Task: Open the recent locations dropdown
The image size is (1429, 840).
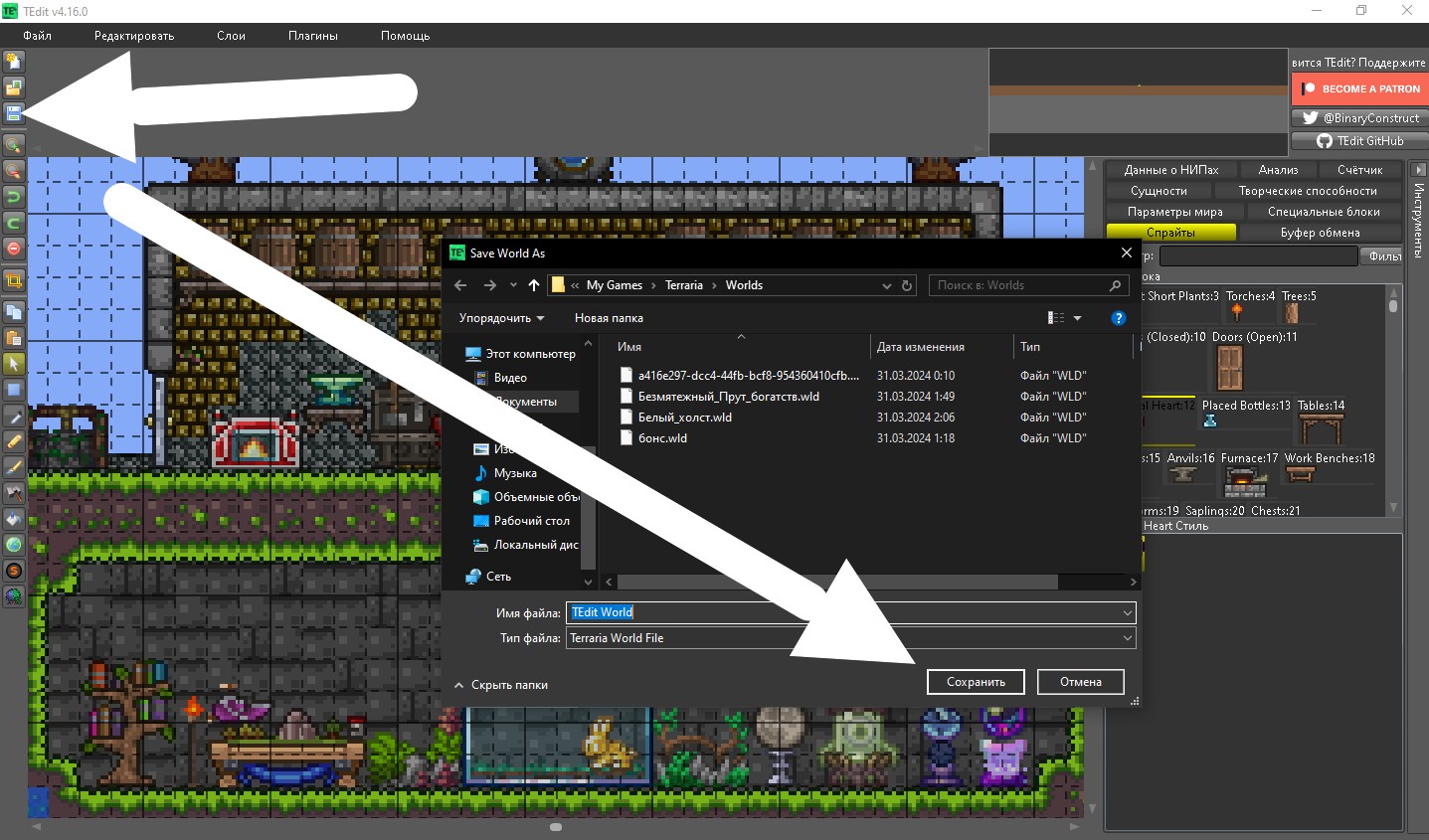Action: pyautogui.click(x=513, y=285)
